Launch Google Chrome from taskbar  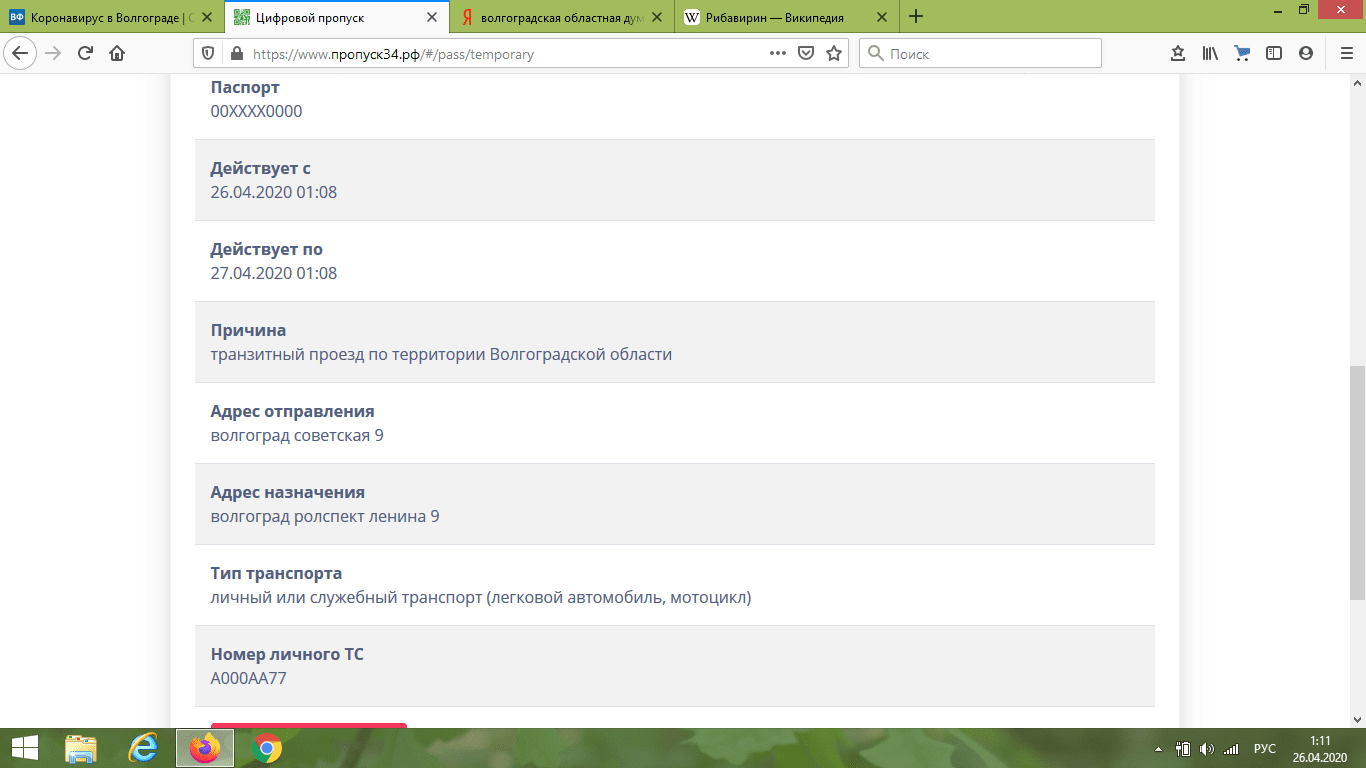267,748
